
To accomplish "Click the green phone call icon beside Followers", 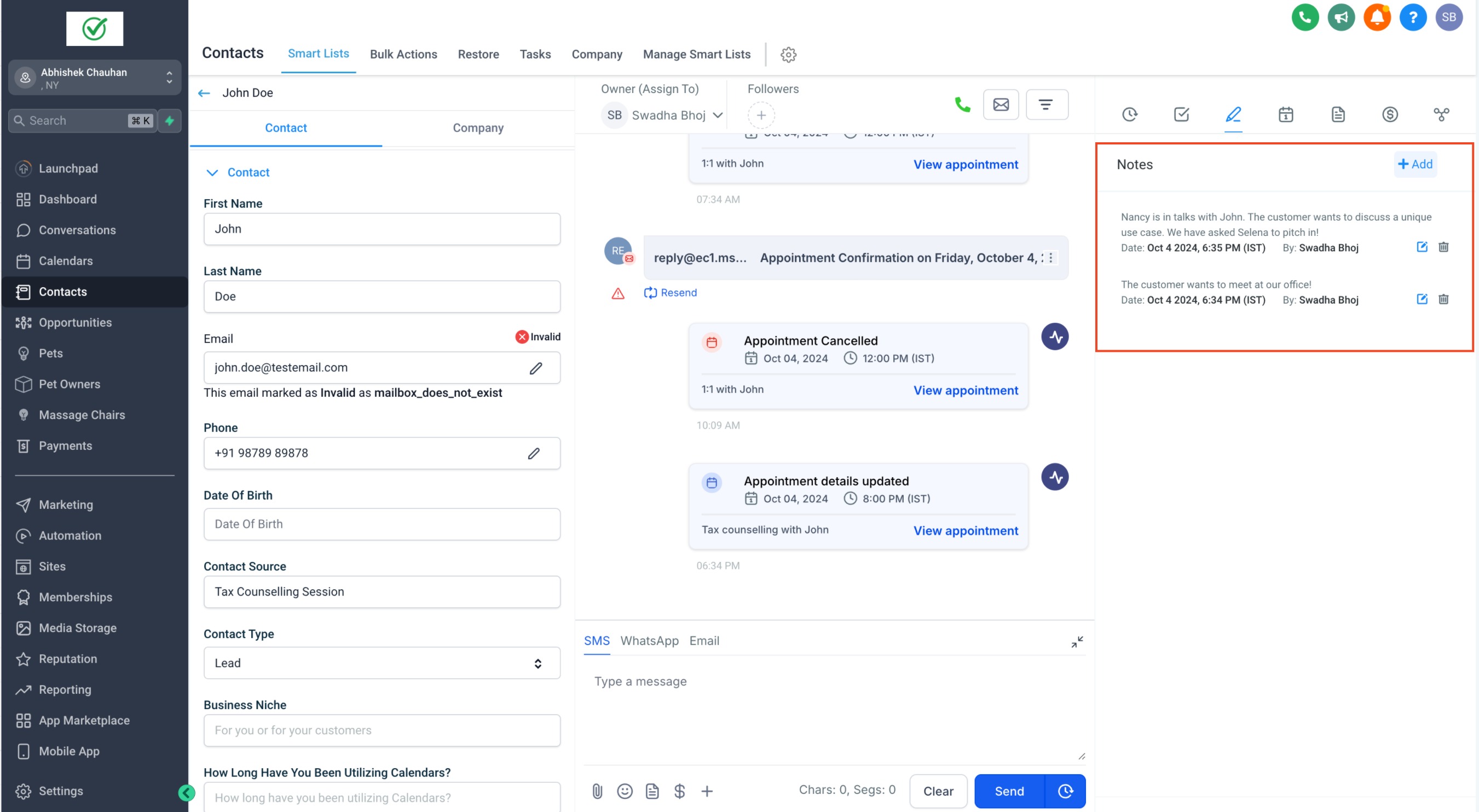I will click(962, 105).
